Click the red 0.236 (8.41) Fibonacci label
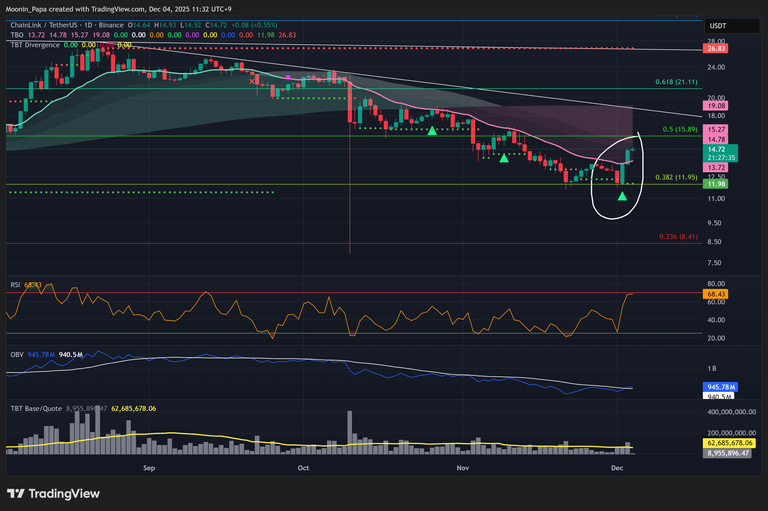Image resolution: width=768 pixels, height=511 pixels. (x=679, y=237)
